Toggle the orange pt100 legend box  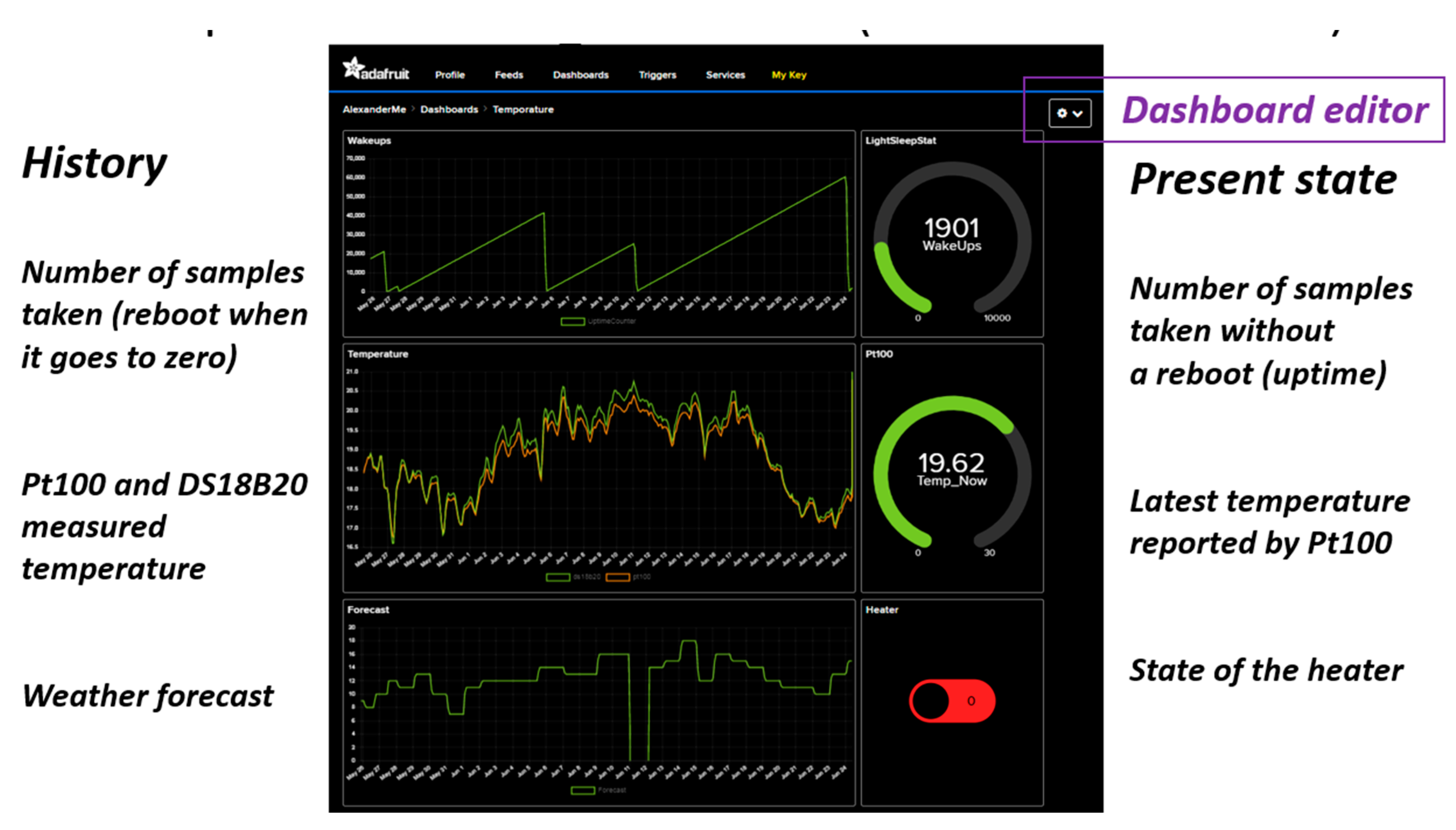(x=618, y=578)
